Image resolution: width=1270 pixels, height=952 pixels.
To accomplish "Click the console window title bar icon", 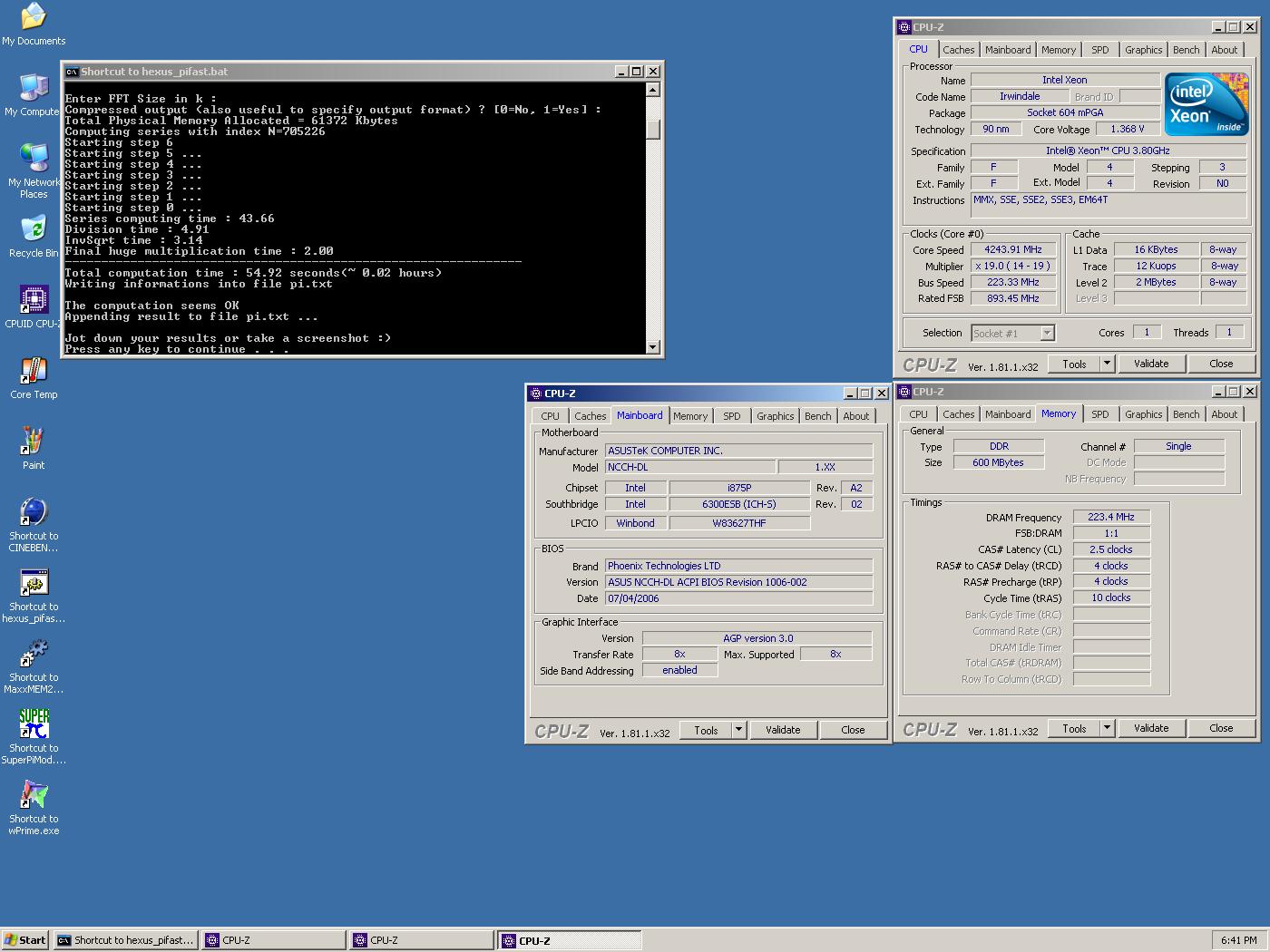I will point(72,72).
